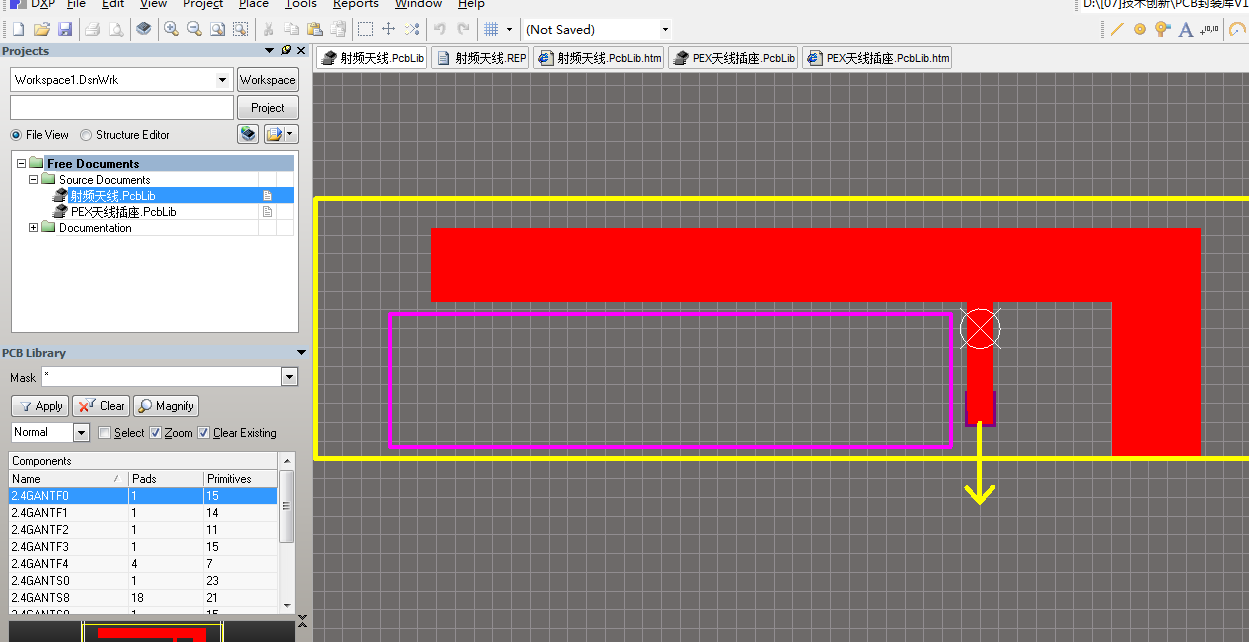Open the Reports menu
The height and width of the screenshot is (642, 1249).
coord(356,4)
